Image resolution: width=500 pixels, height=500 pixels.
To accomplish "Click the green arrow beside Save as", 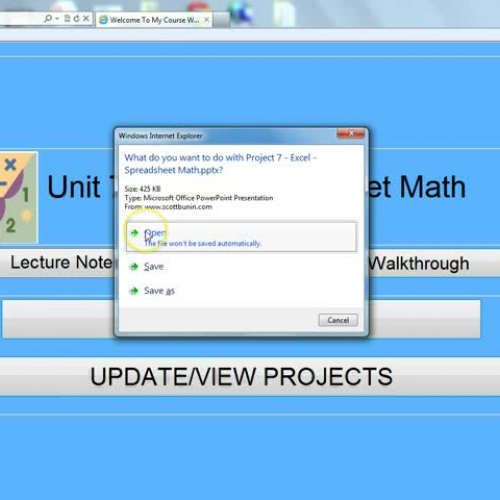I will pyautogui.click(x=134, y=291).
